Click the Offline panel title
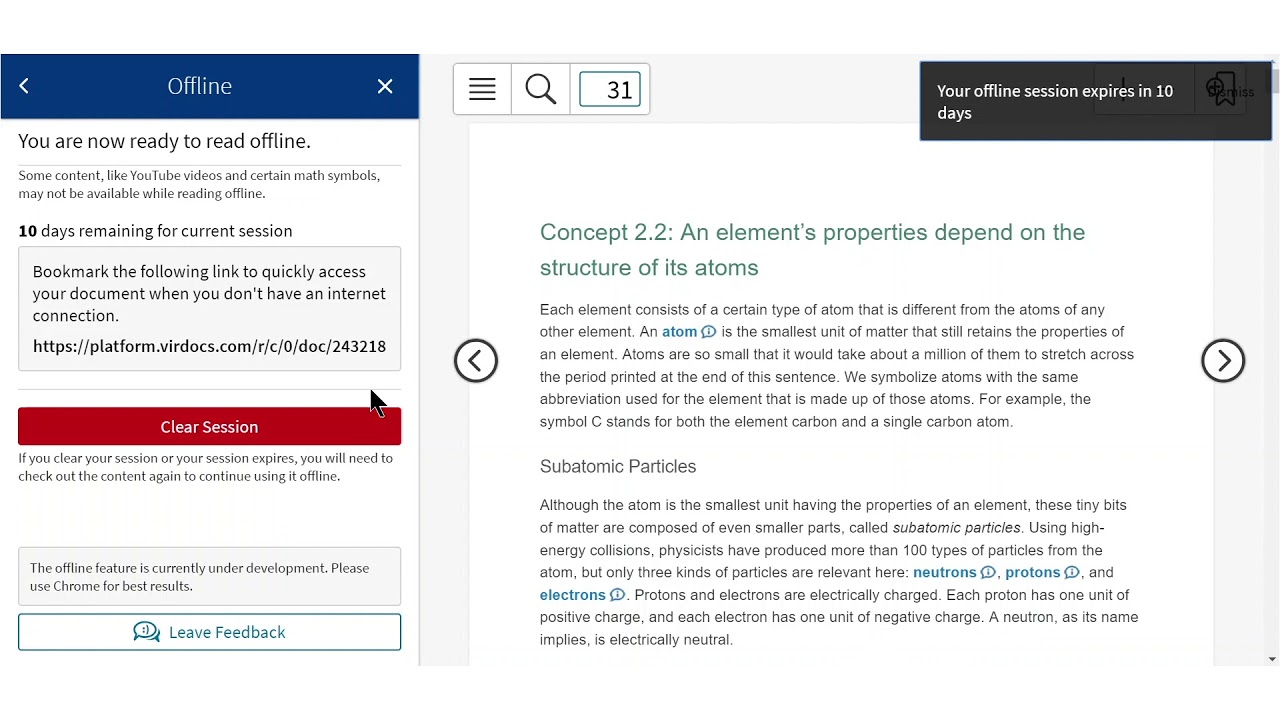This screenshot has height=720, width=1280. [200, 86]
